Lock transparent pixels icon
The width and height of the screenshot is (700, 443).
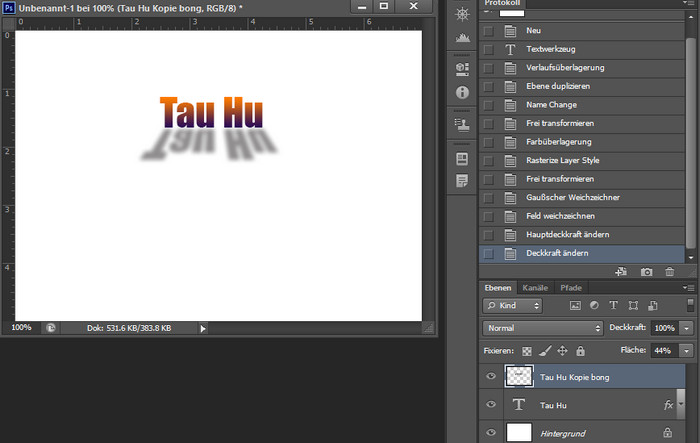[527, 351]
